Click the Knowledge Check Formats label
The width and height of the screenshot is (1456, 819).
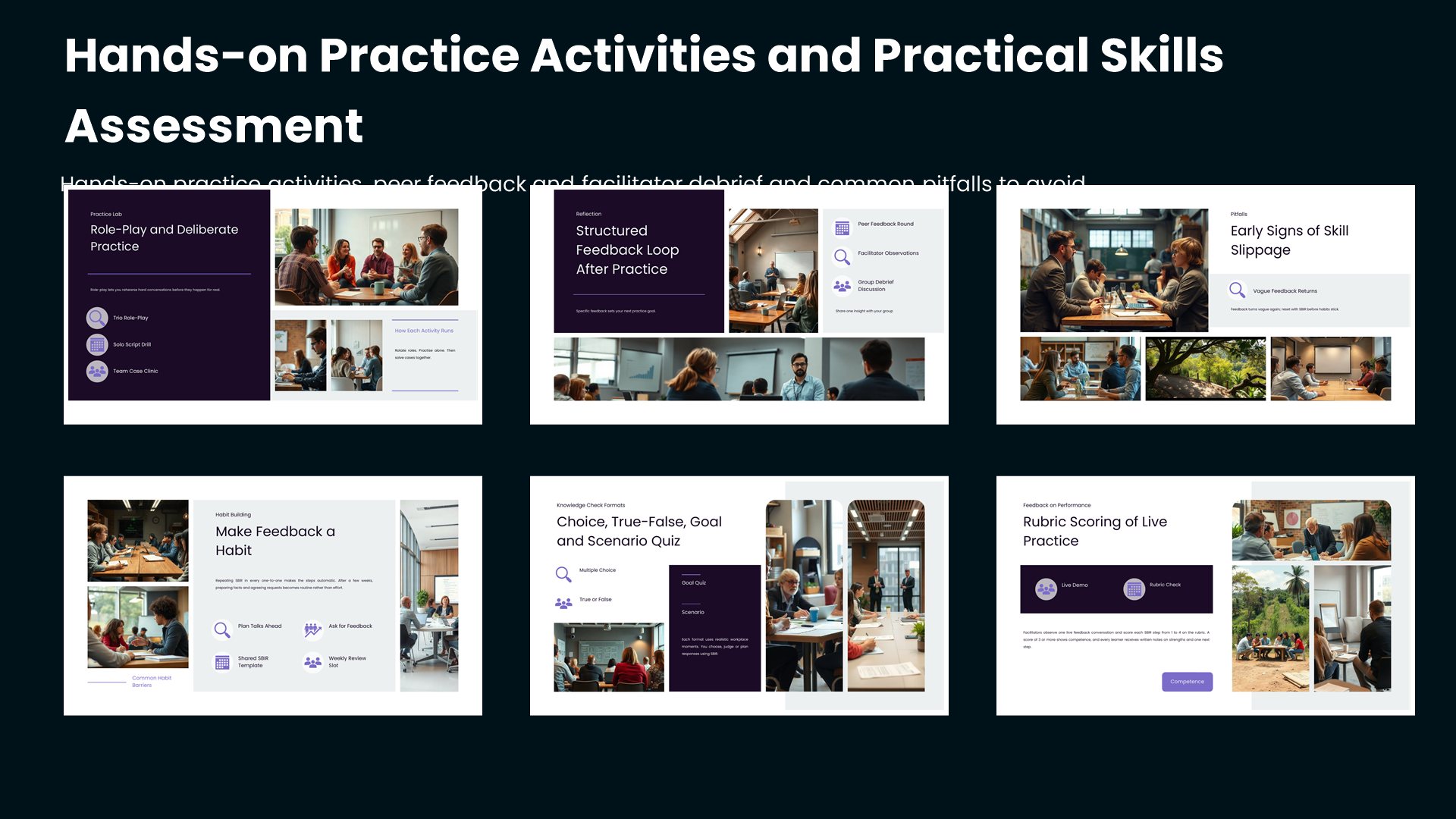(591, 505)
